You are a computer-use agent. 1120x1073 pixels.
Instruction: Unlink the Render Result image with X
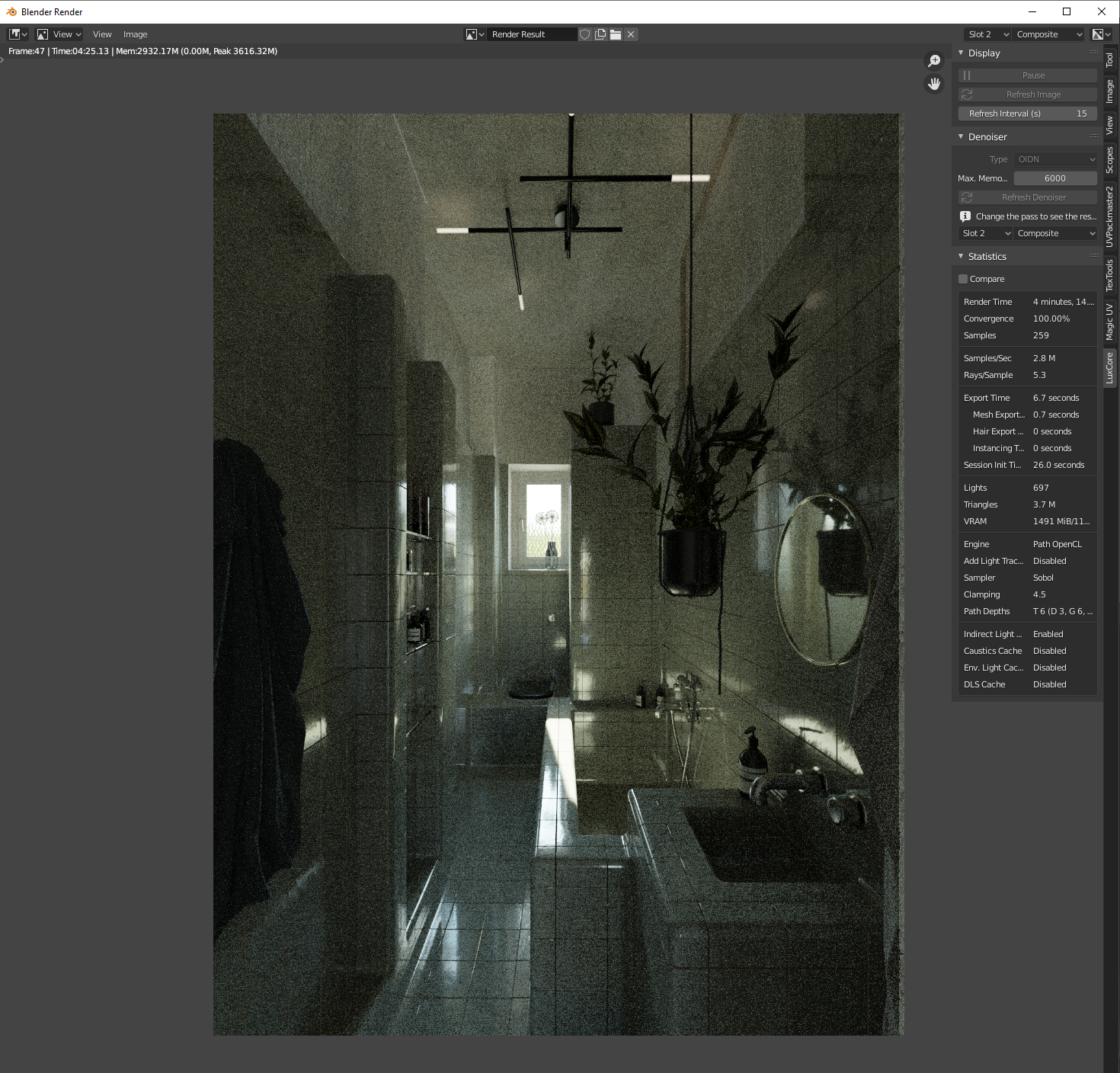(x=631, y=34)
